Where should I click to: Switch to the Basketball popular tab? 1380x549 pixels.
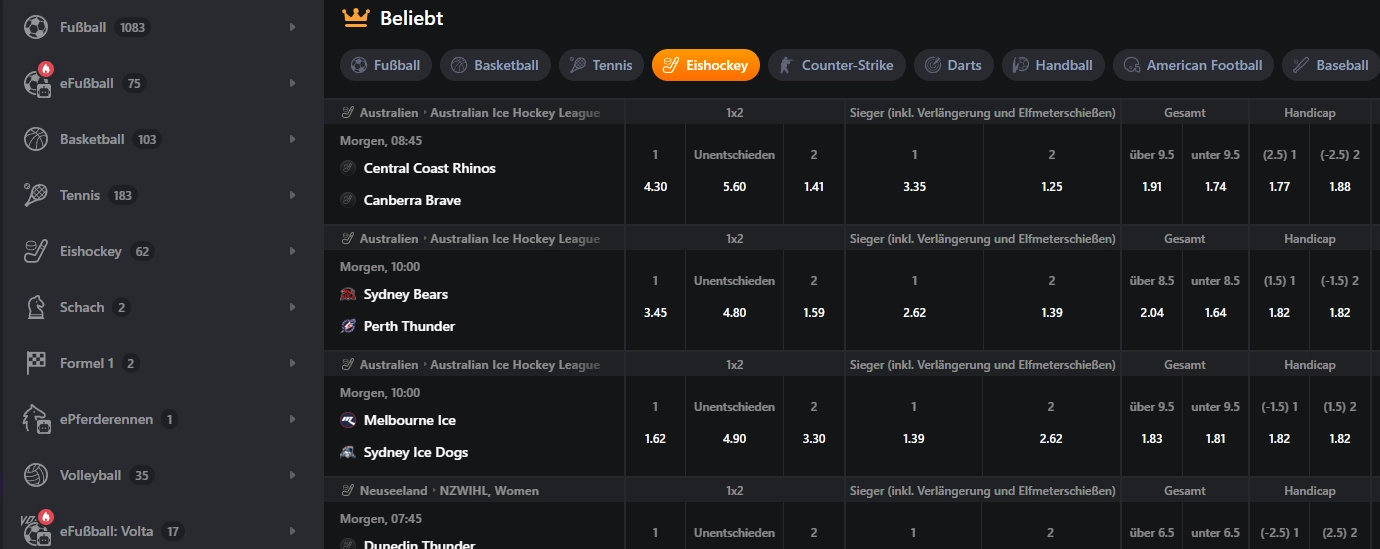(495, 65)
